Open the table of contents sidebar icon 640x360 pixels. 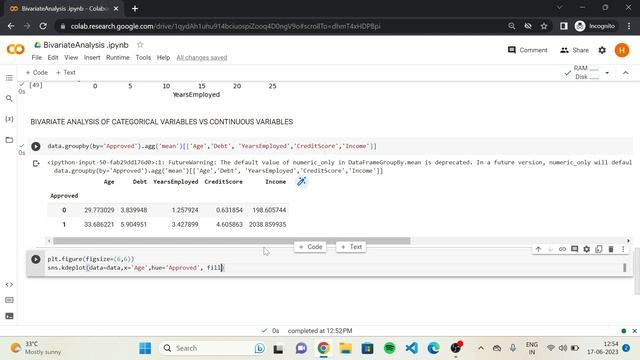9,78
